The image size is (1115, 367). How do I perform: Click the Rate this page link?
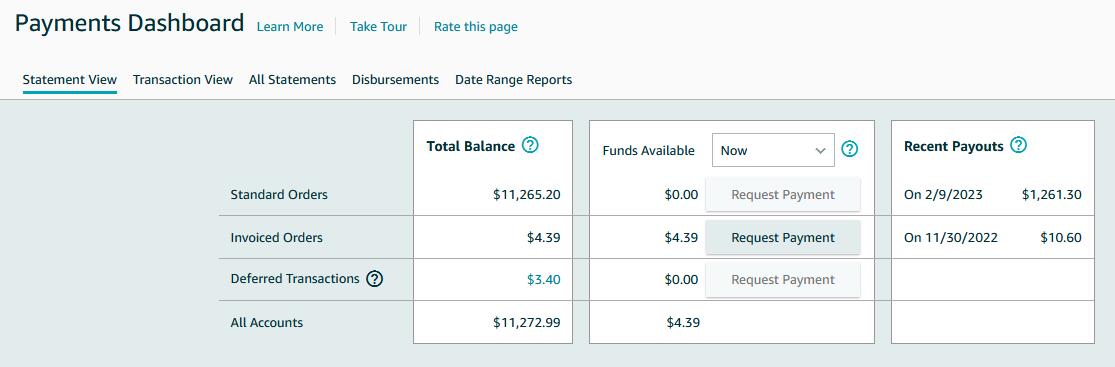tap(476, 27)
